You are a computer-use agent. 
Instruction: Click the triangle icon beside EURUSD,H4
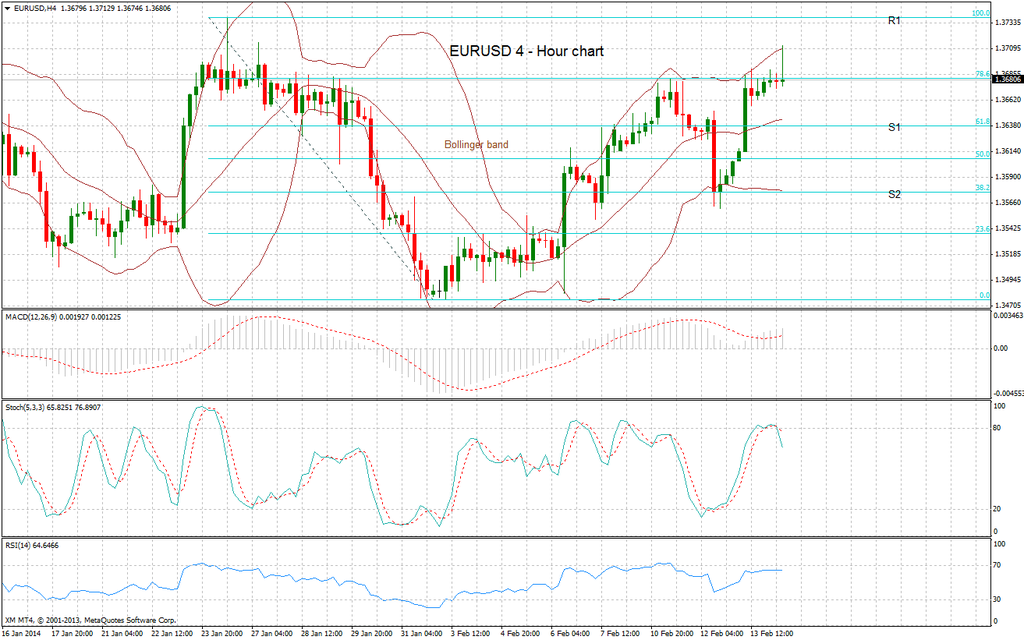tap(6, 8)
